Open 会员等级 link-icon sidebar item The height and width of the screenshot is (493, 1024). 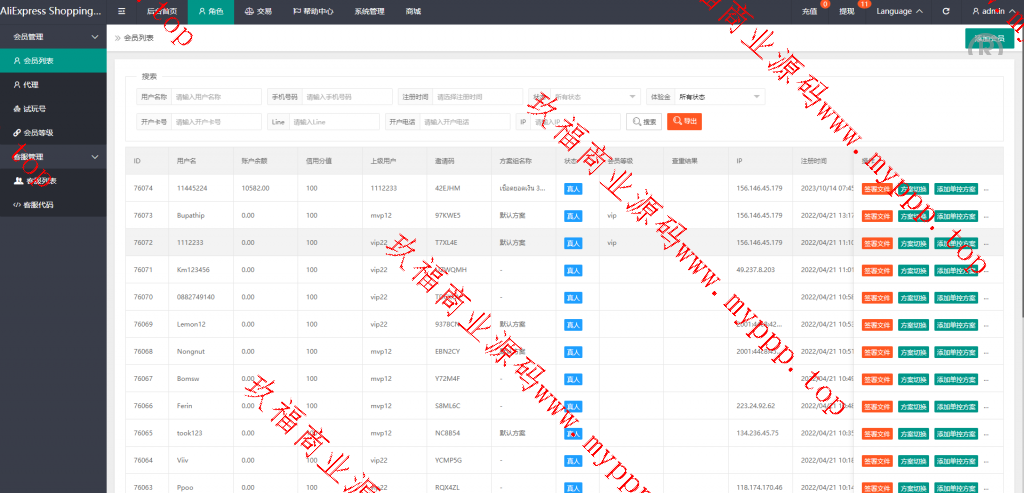[38, 132]
